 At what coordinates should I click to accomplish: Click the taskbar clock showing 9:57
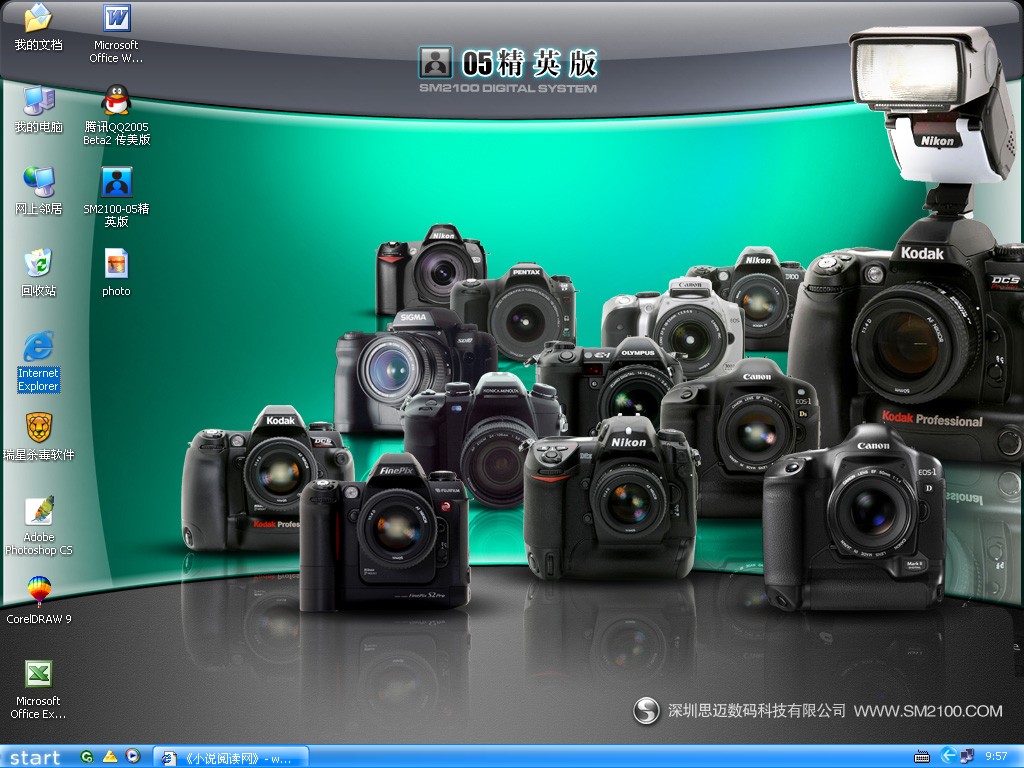click(x=996, y=757)
